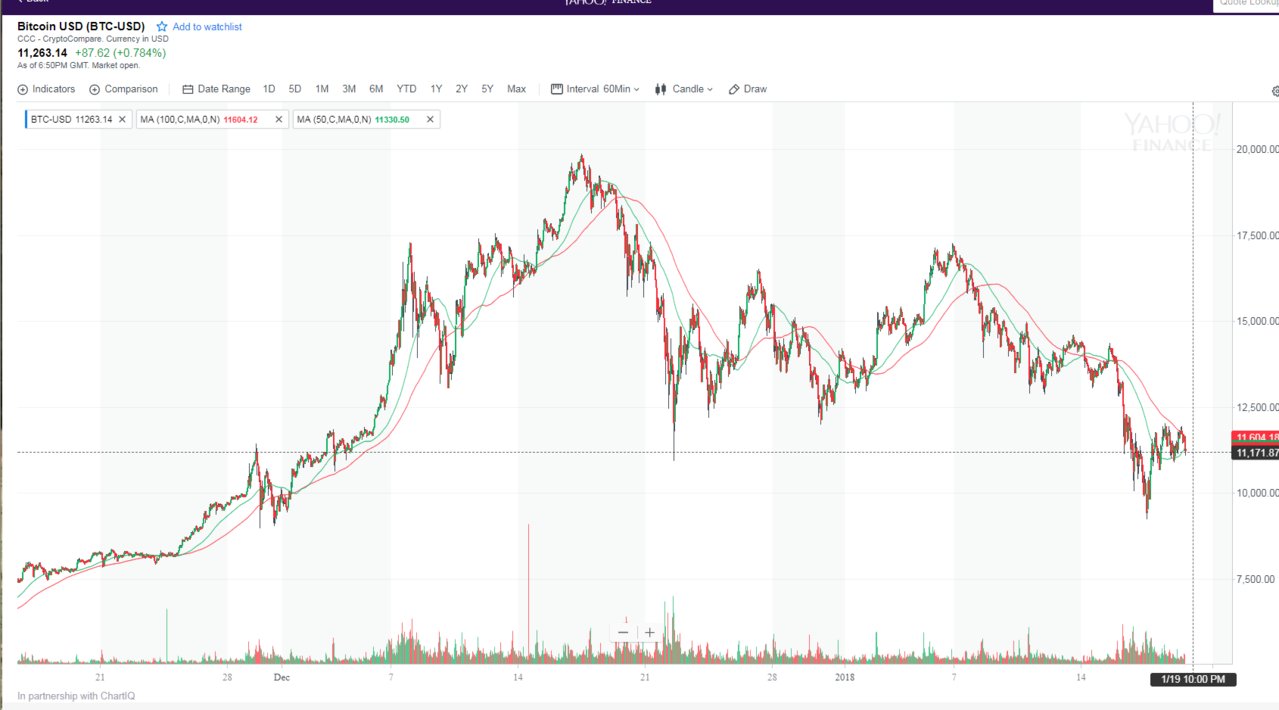Screen dimensions: 1279x710
Task: Open the Comparison panel
Action: (x=123, y=89)
